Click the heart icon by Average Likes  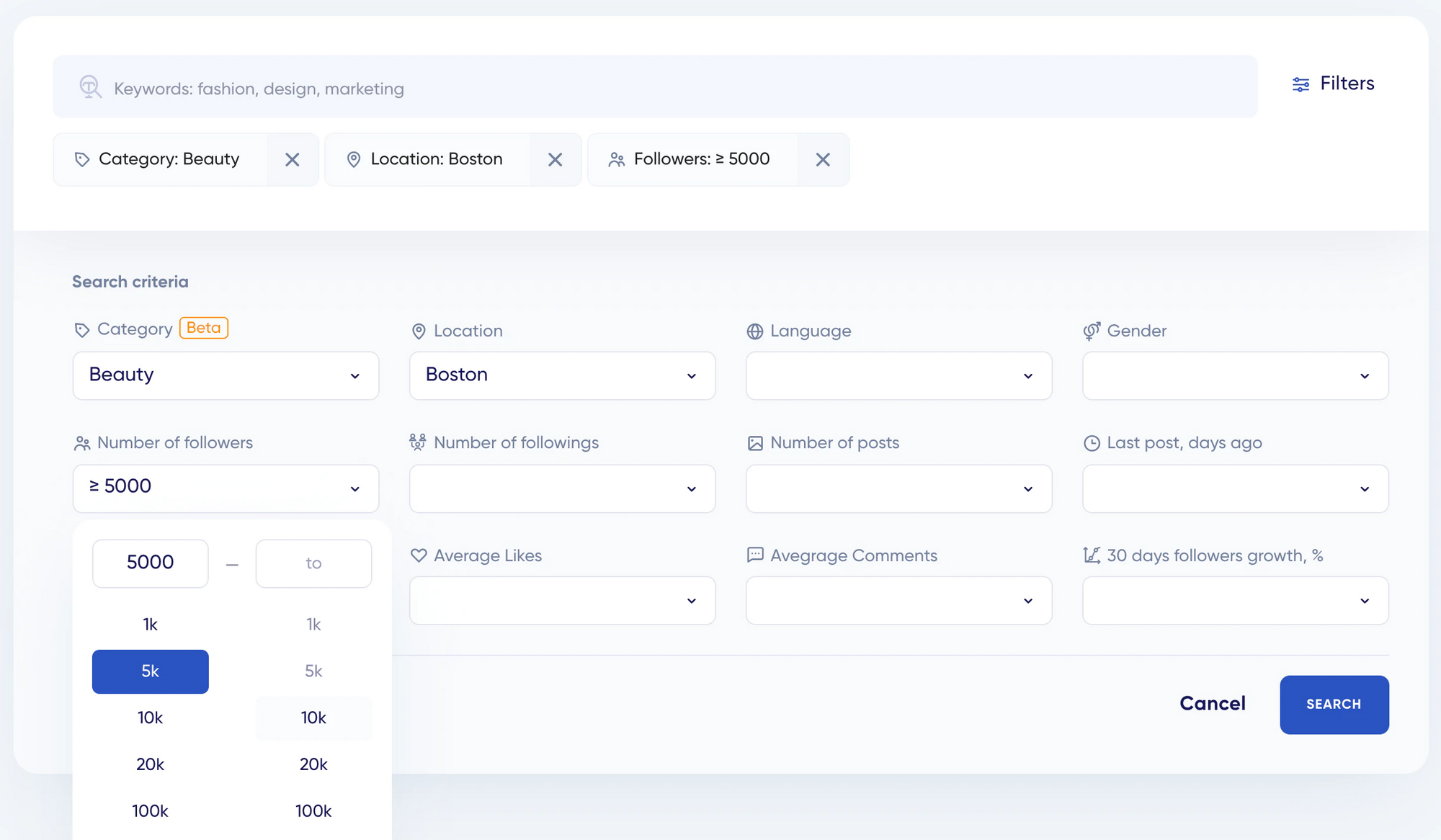pos(418,555)
